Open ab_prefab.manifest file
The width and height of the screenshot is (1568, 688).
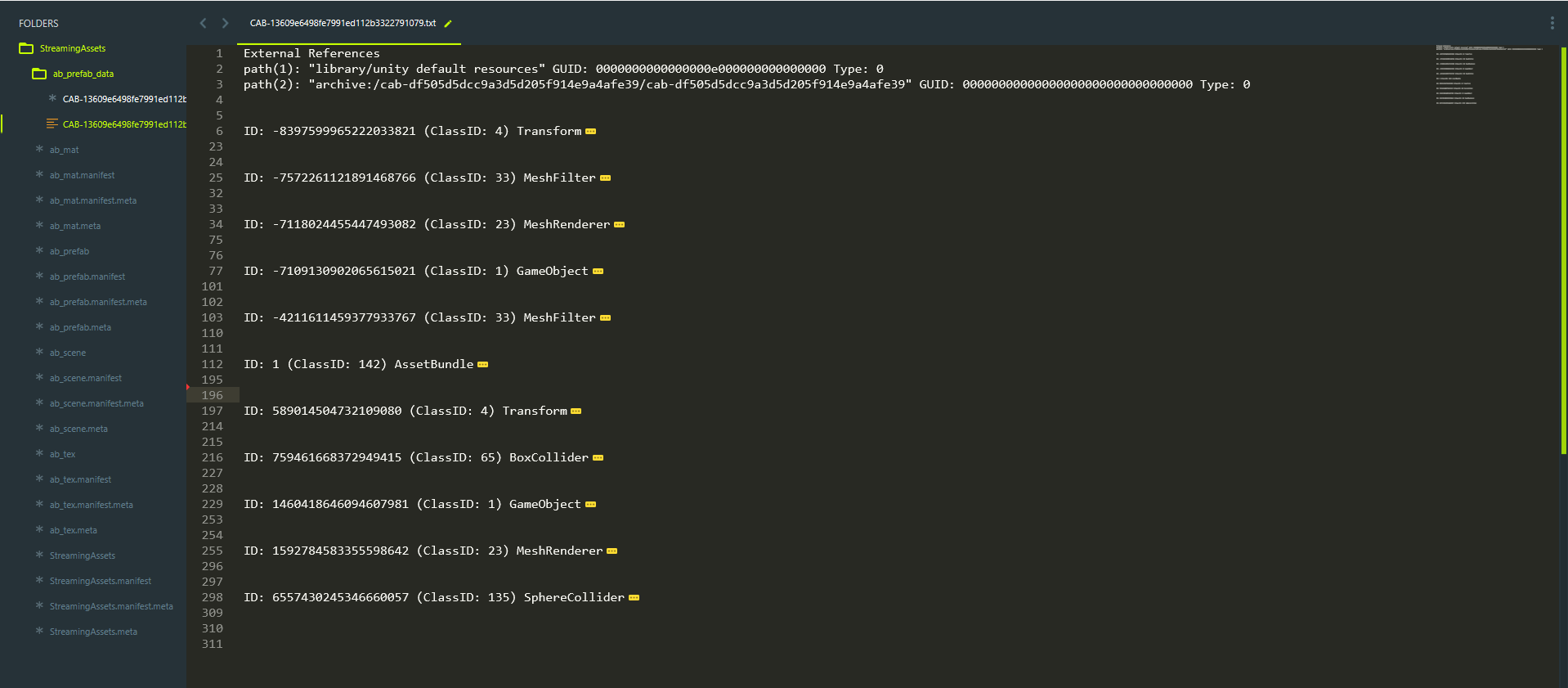[x=87, y=277]
